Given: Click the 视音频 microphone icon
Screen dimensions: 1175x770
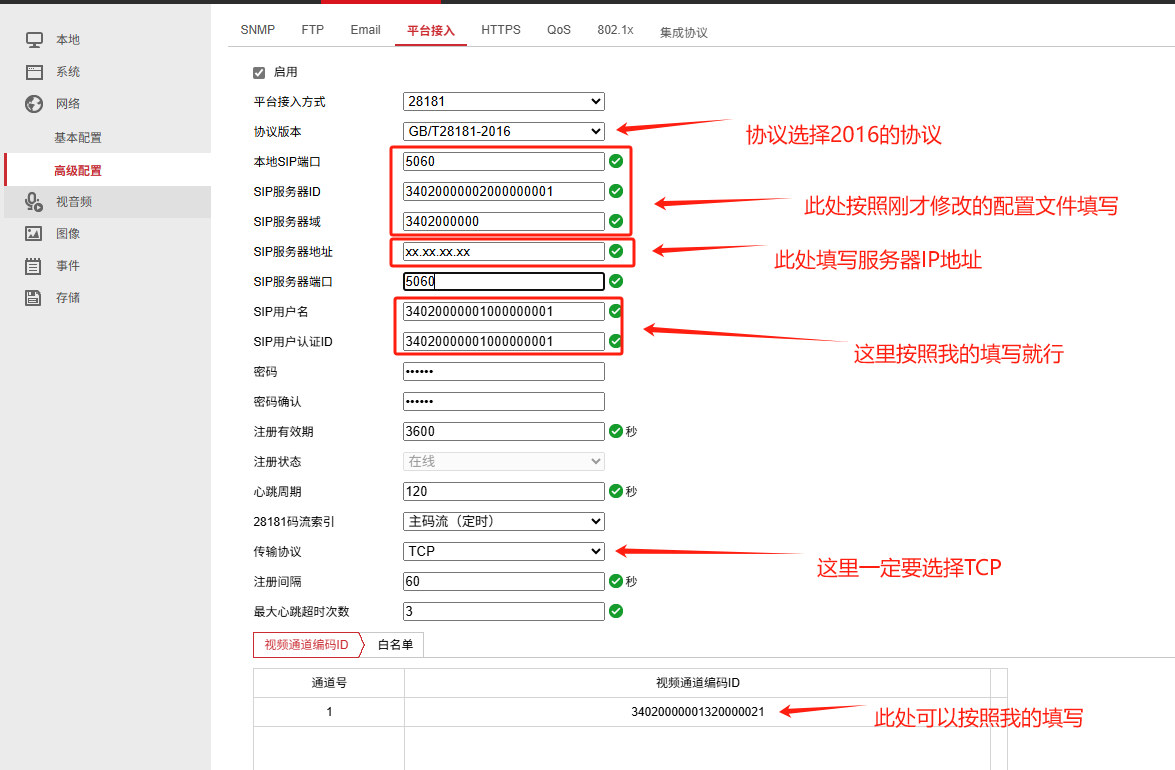Looking at the screenshot, I should 34,201.
